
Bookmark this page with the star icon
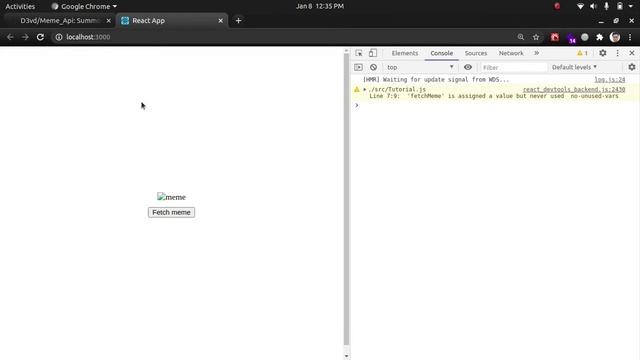point(536,37)
